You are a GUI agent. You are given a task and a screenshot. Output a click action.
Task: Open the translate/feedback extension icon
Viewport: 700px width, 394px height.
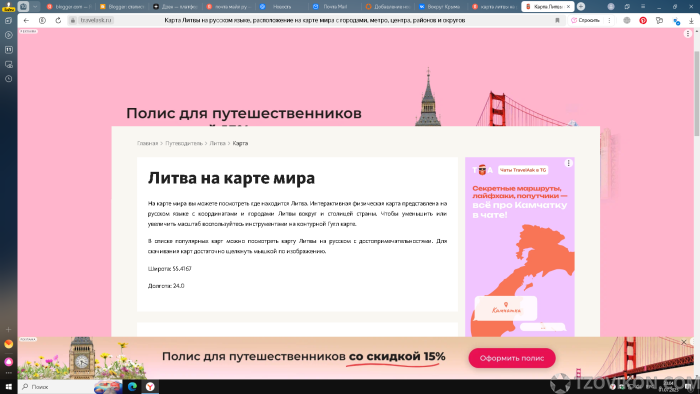(659, 21)
